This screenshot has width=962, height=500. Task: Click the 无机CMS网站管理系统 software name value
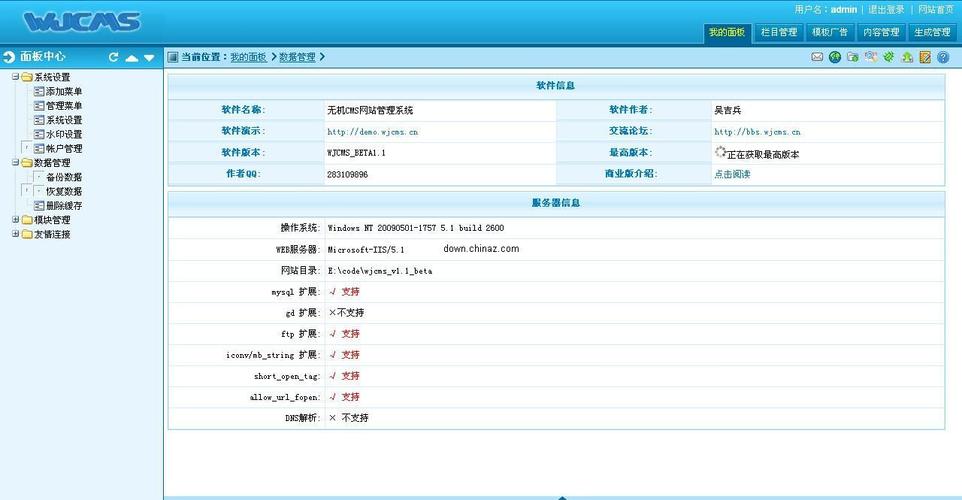tap(370, 110)
